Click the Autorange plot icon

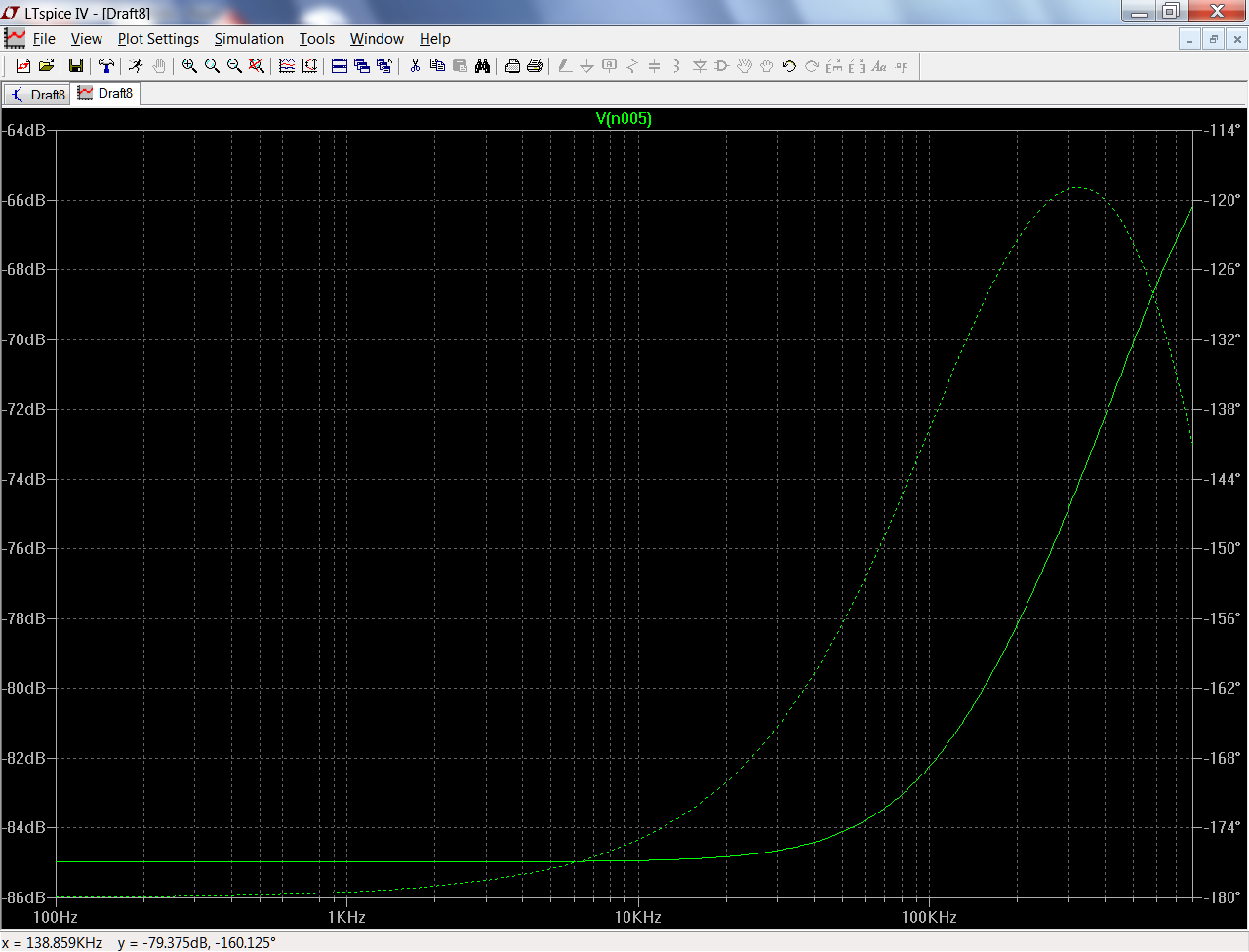tap(309, 65)
